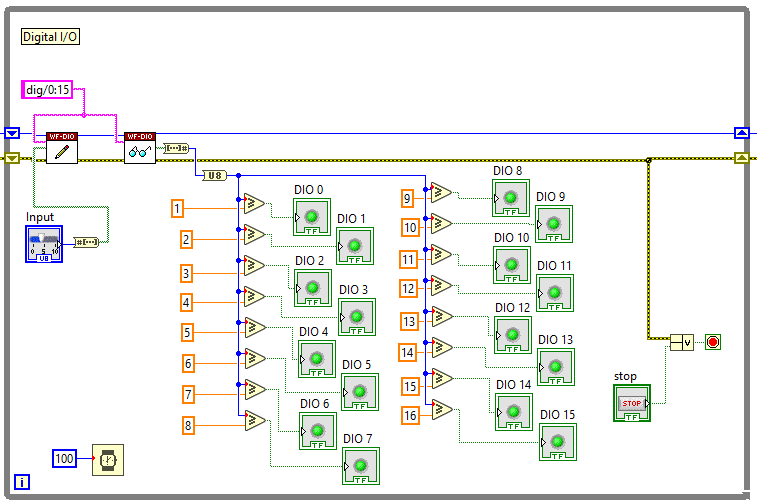The width and height of the screenshot is (757, 504).
Task: Select the Input U8 slider terminal
Action: click(44, 244)
